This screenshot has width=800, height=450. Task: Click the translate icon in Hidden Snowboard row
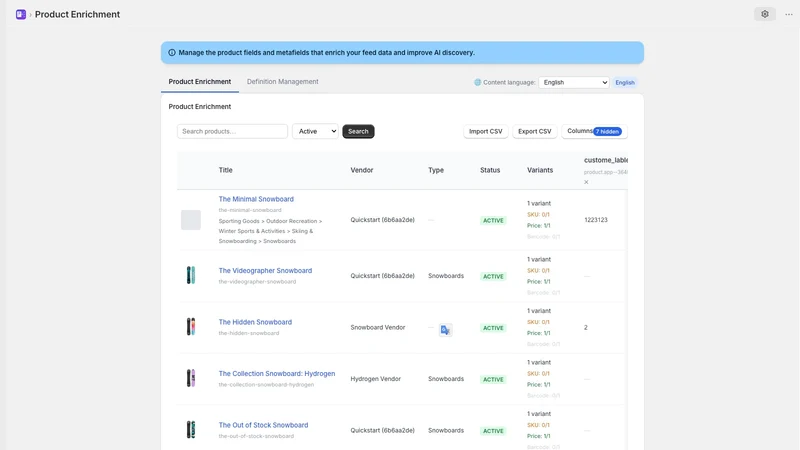point(445,330)
